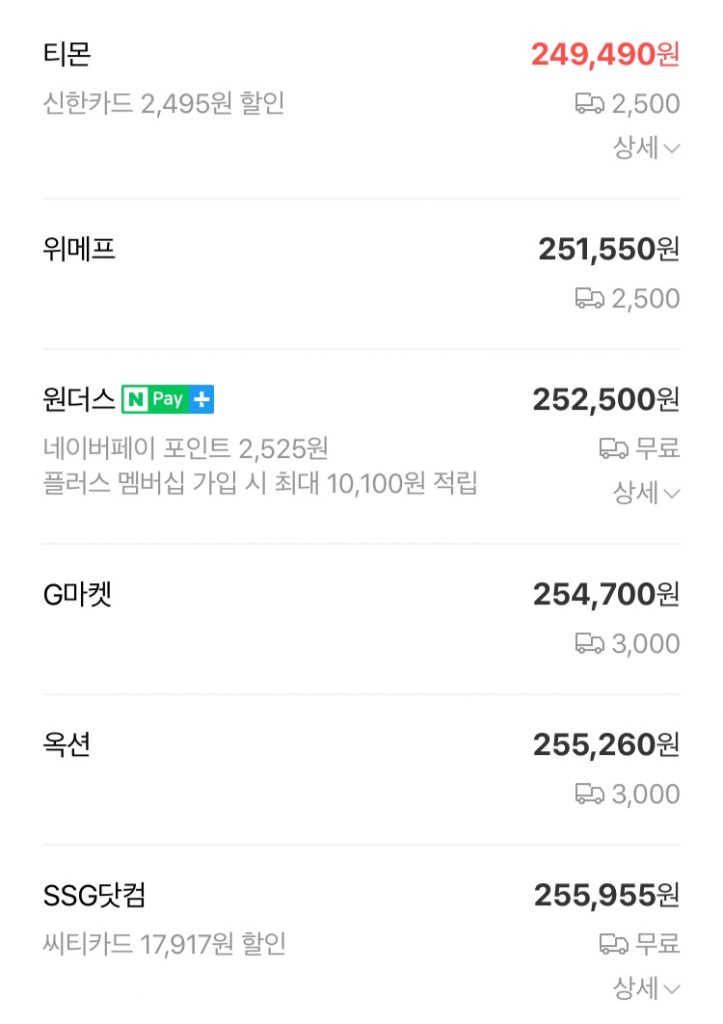This screenshot has height=1024, width=723.
Task: Click the 씨티카드 17,917원 할인 text
Action: [164, 944]
